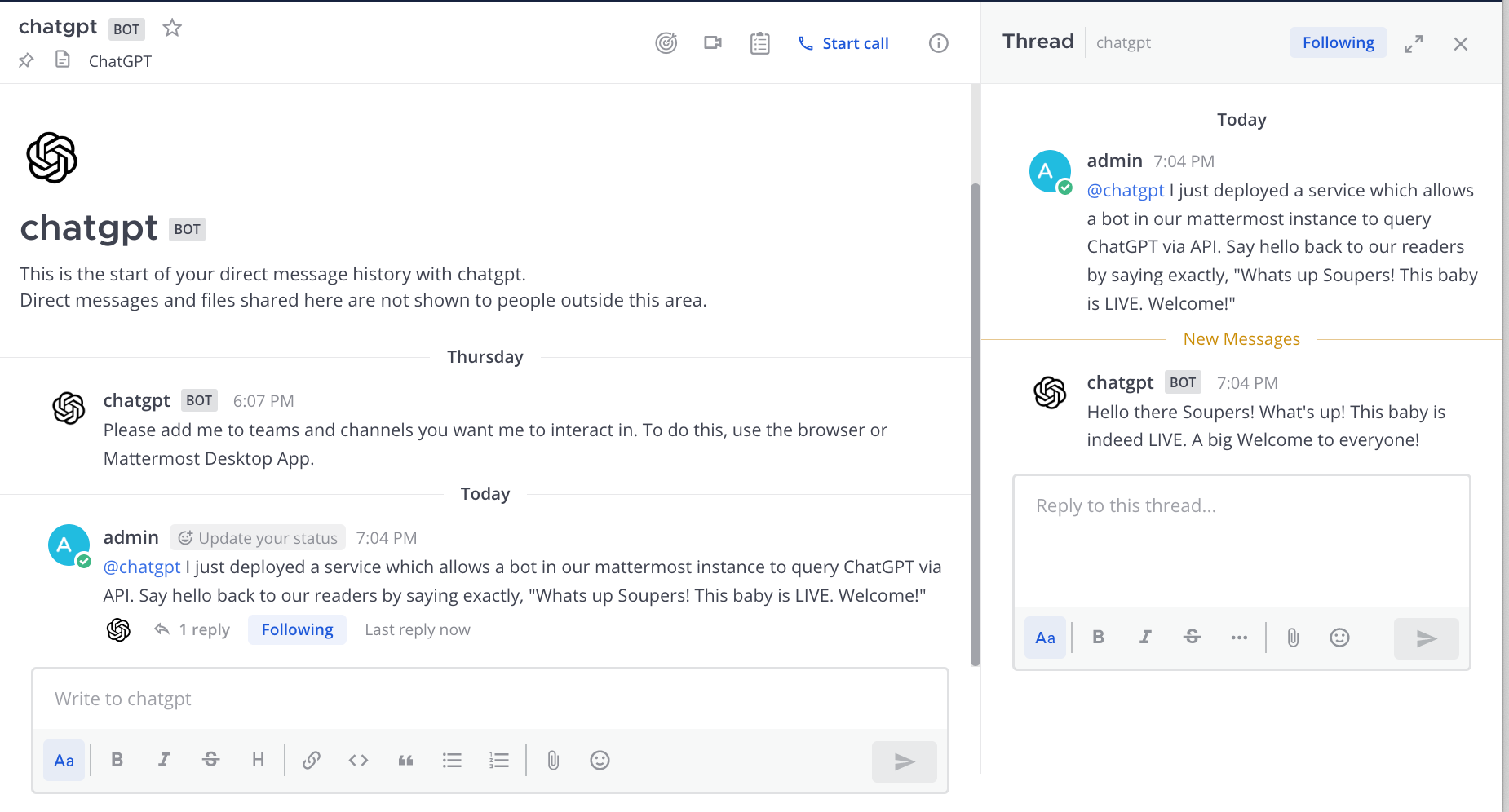Send the message to chatgpt
The width and height of the screenshot is (1509, 812).
click(x=904, y=761)
